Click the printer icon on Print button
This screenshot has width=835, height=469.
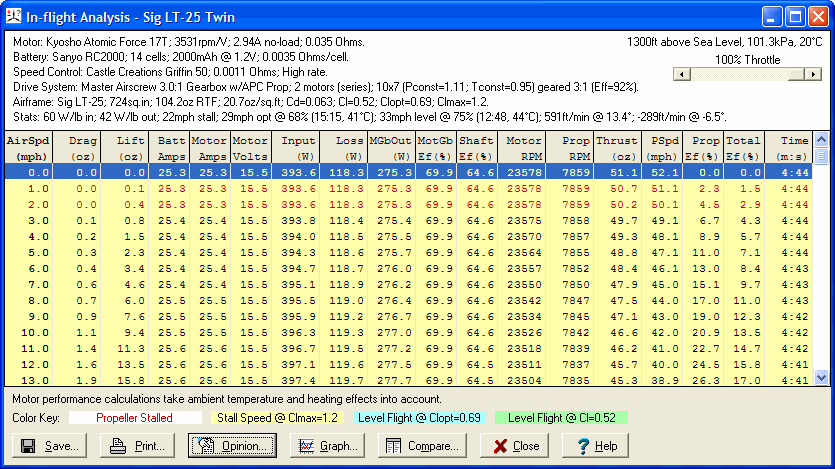click(x=118, y=446)
